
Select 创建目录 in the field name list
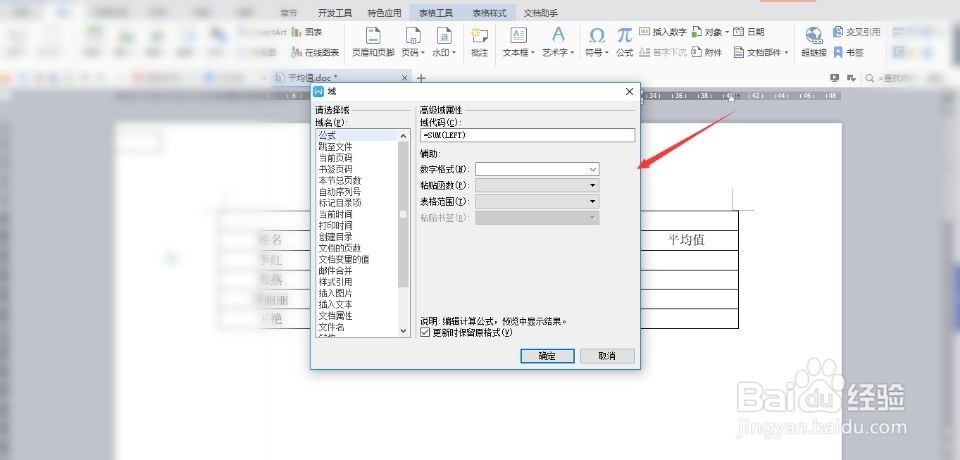pyautogui.click(x=336, y=236)
